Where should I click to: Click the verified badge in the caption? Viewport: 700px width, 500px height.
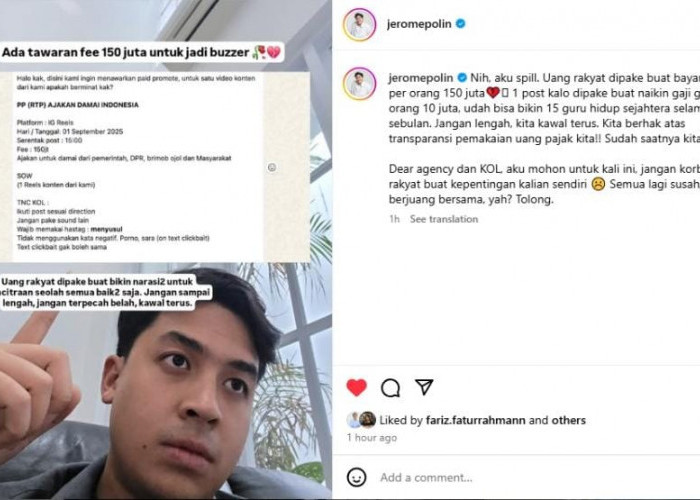[462, 78]
